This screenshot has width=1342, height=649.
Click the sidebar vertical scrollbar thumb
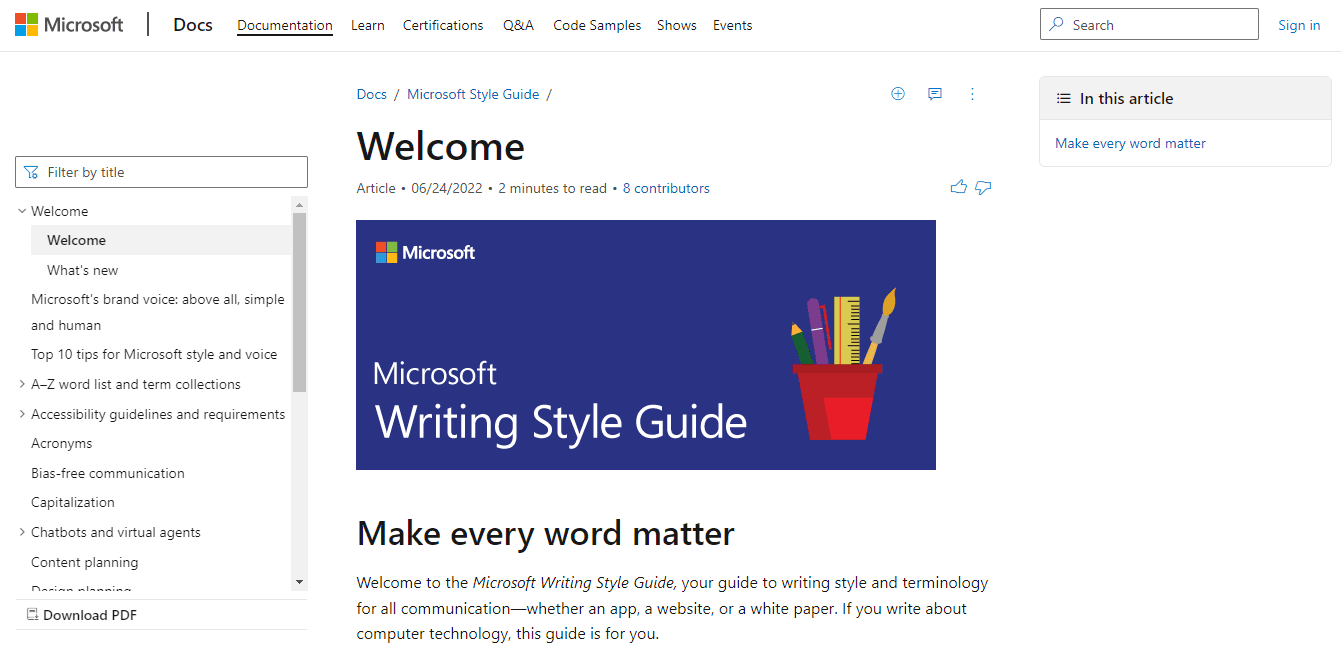click(x=299, y=300)
